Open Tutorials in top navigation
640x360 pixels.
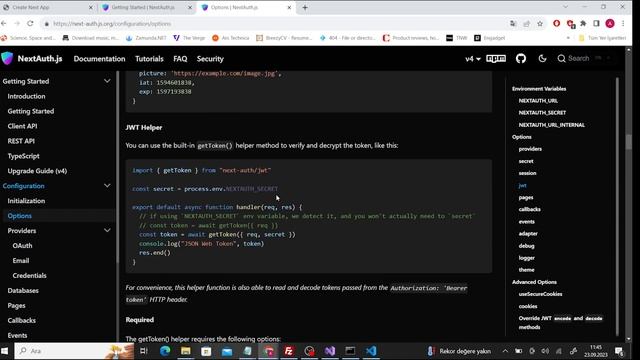149,59
